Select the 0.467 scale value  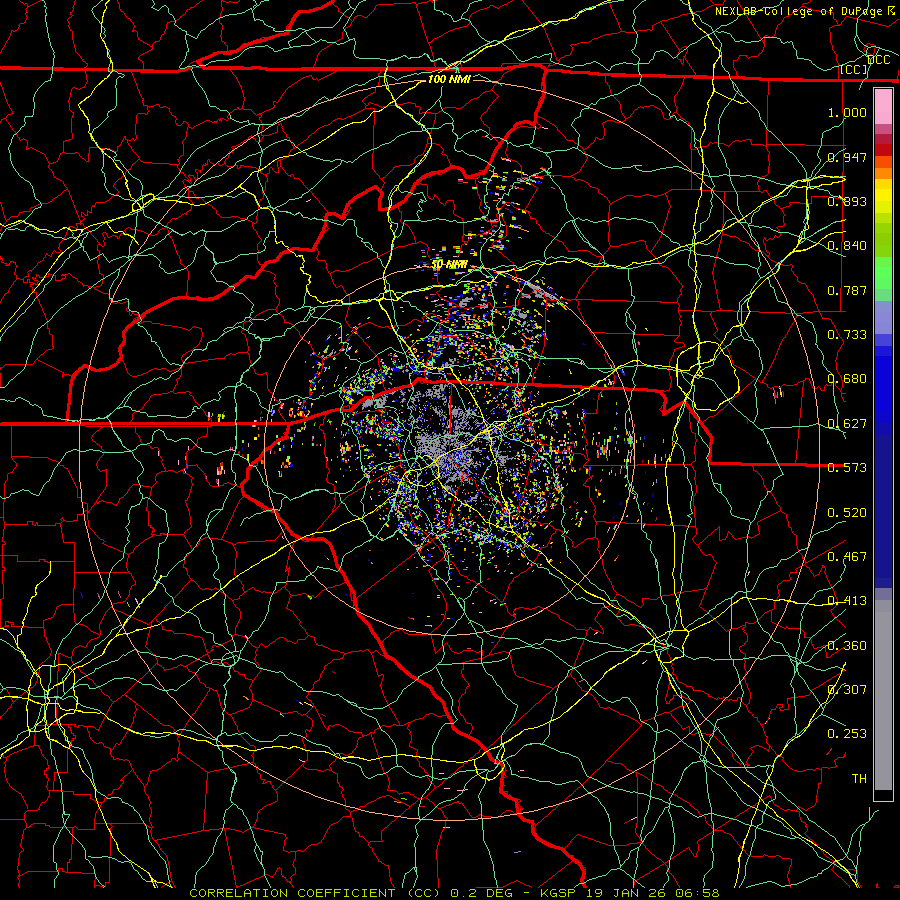847,557
